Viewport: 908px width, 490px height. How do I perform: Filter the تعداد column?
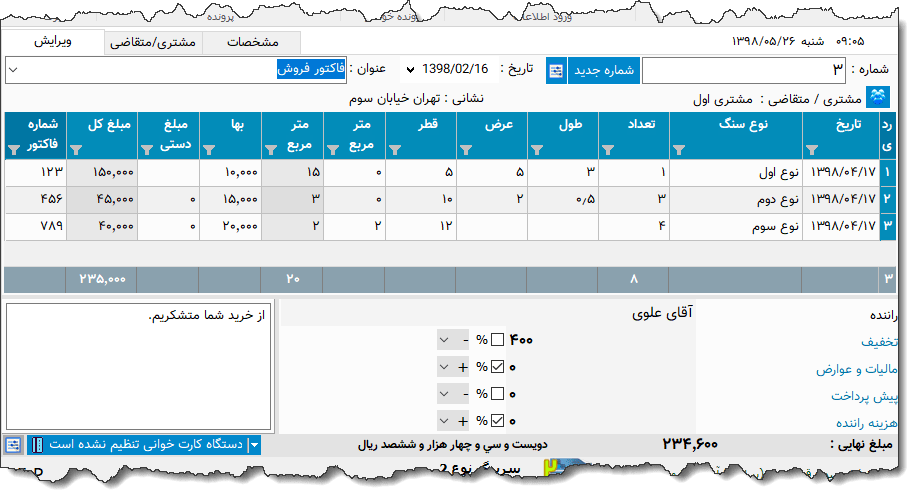point(607,150)
